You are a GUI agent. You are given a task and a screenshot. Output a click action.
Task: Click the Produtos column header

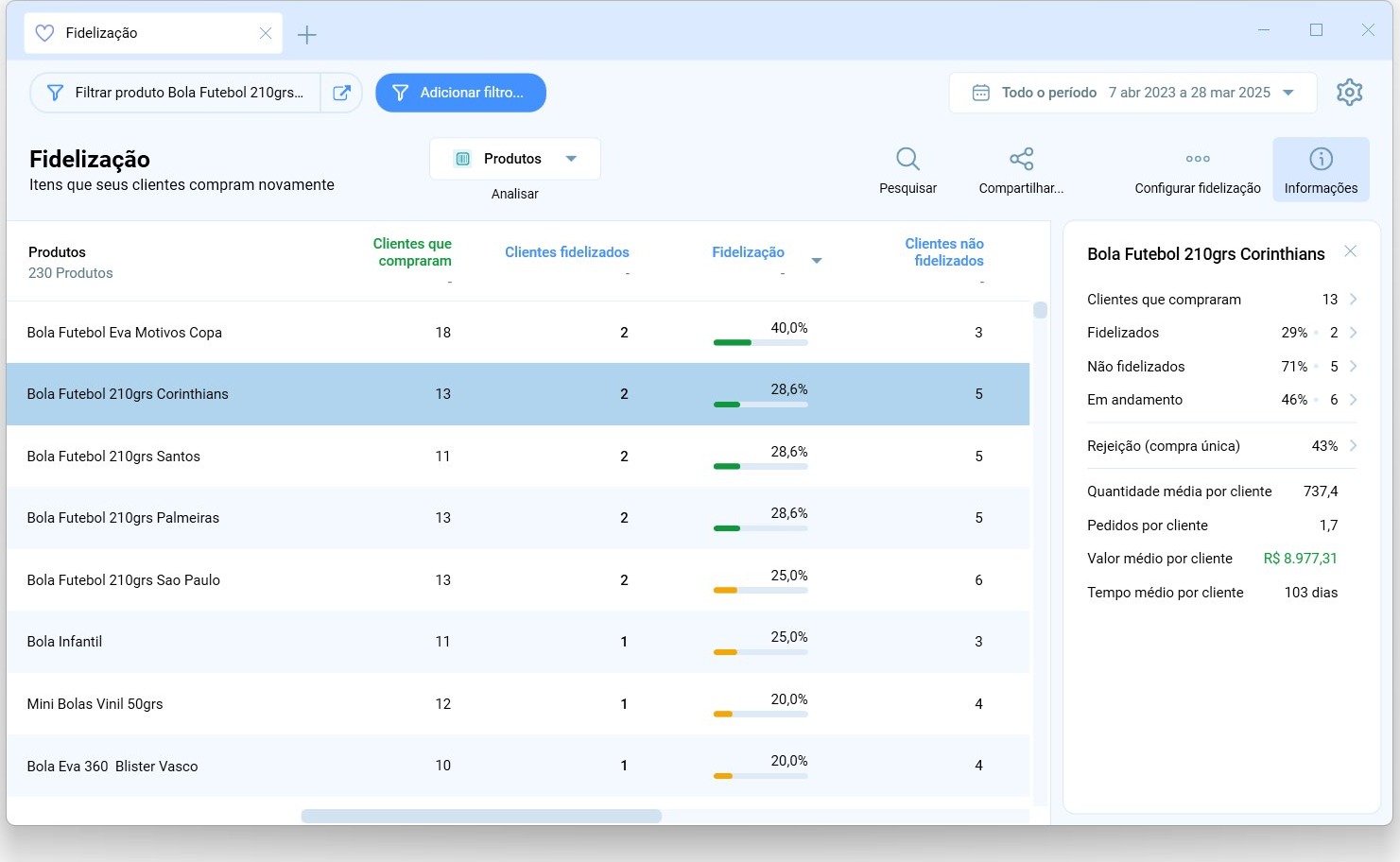pyautogui.click(x=57, y=252)
